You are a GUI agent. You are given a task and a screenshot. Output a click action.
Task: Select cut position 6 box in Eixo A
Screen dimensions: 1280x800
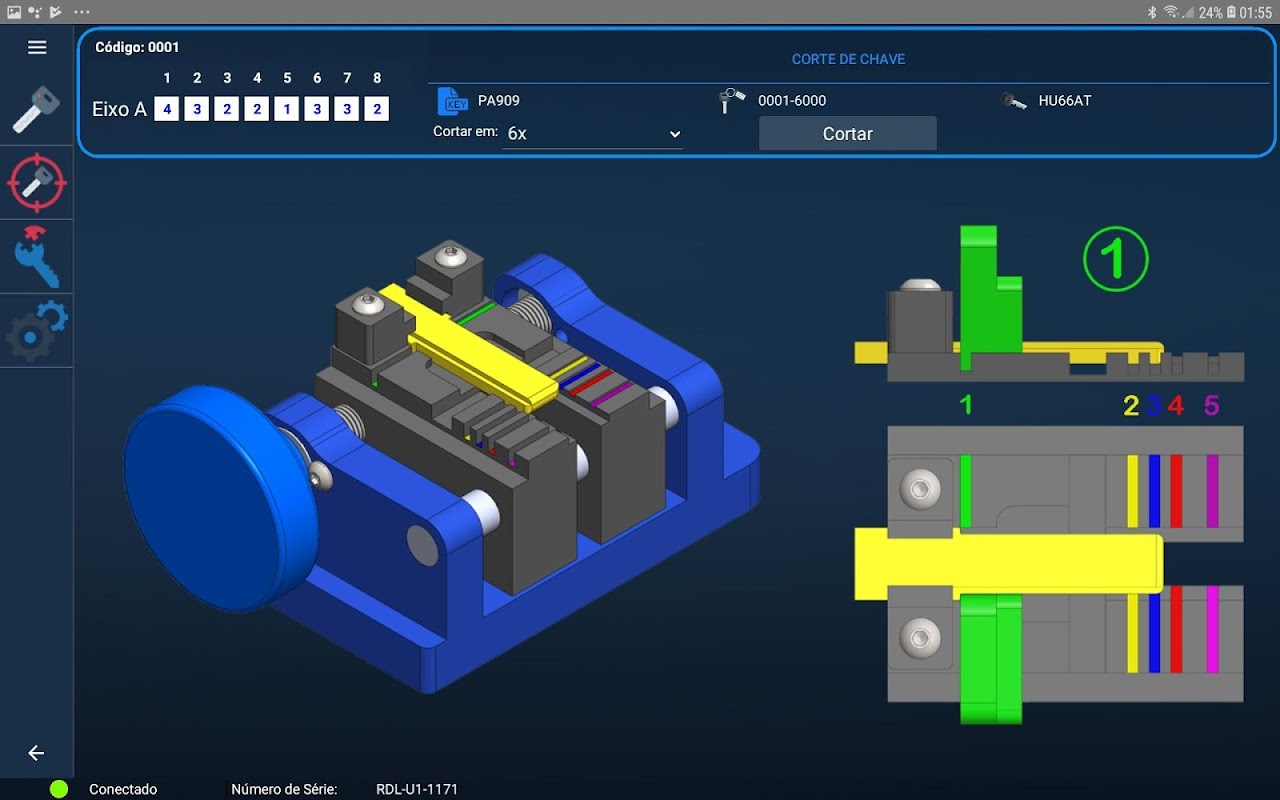click(x=317, y=109)
